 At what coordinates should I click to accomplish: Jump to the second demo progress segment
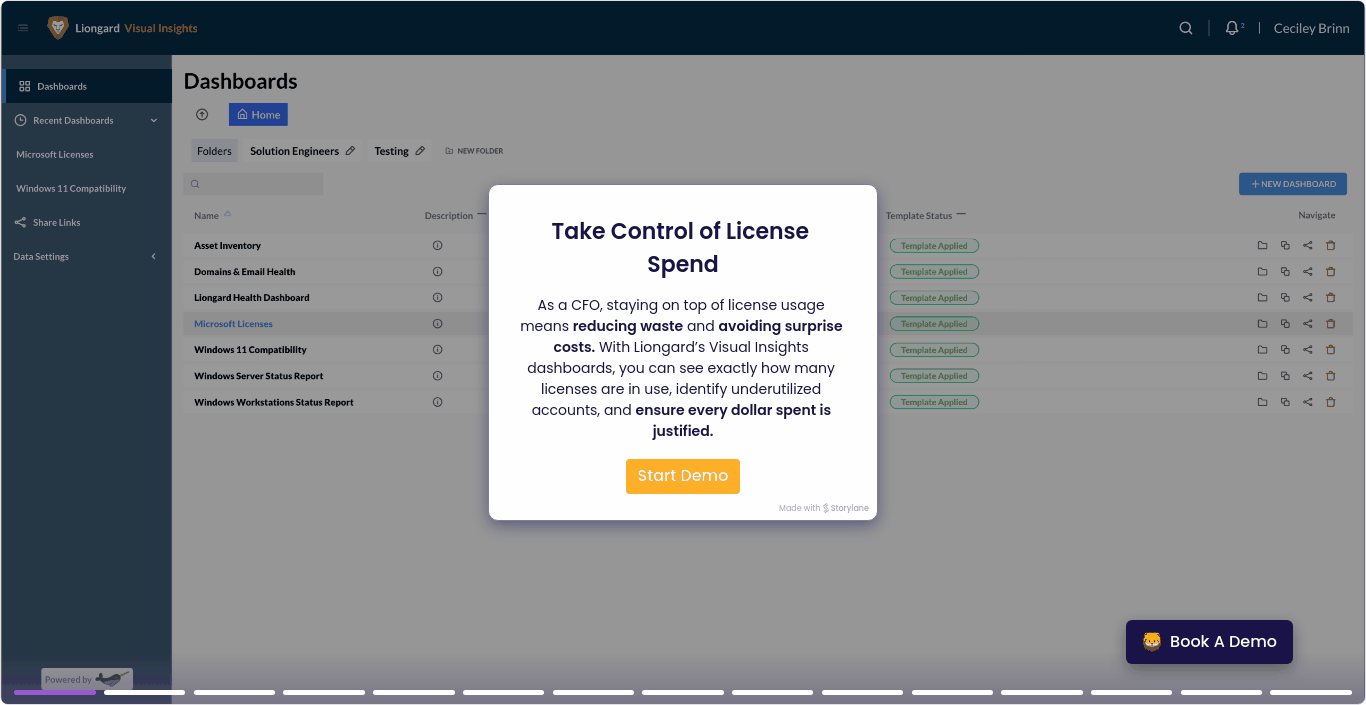tap(144, 692)
